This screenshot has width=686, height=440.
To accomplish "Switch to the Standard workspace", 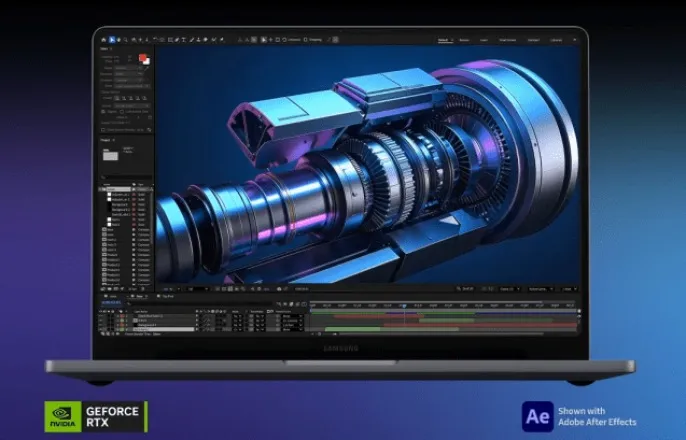I will click(x=533, y=40).
